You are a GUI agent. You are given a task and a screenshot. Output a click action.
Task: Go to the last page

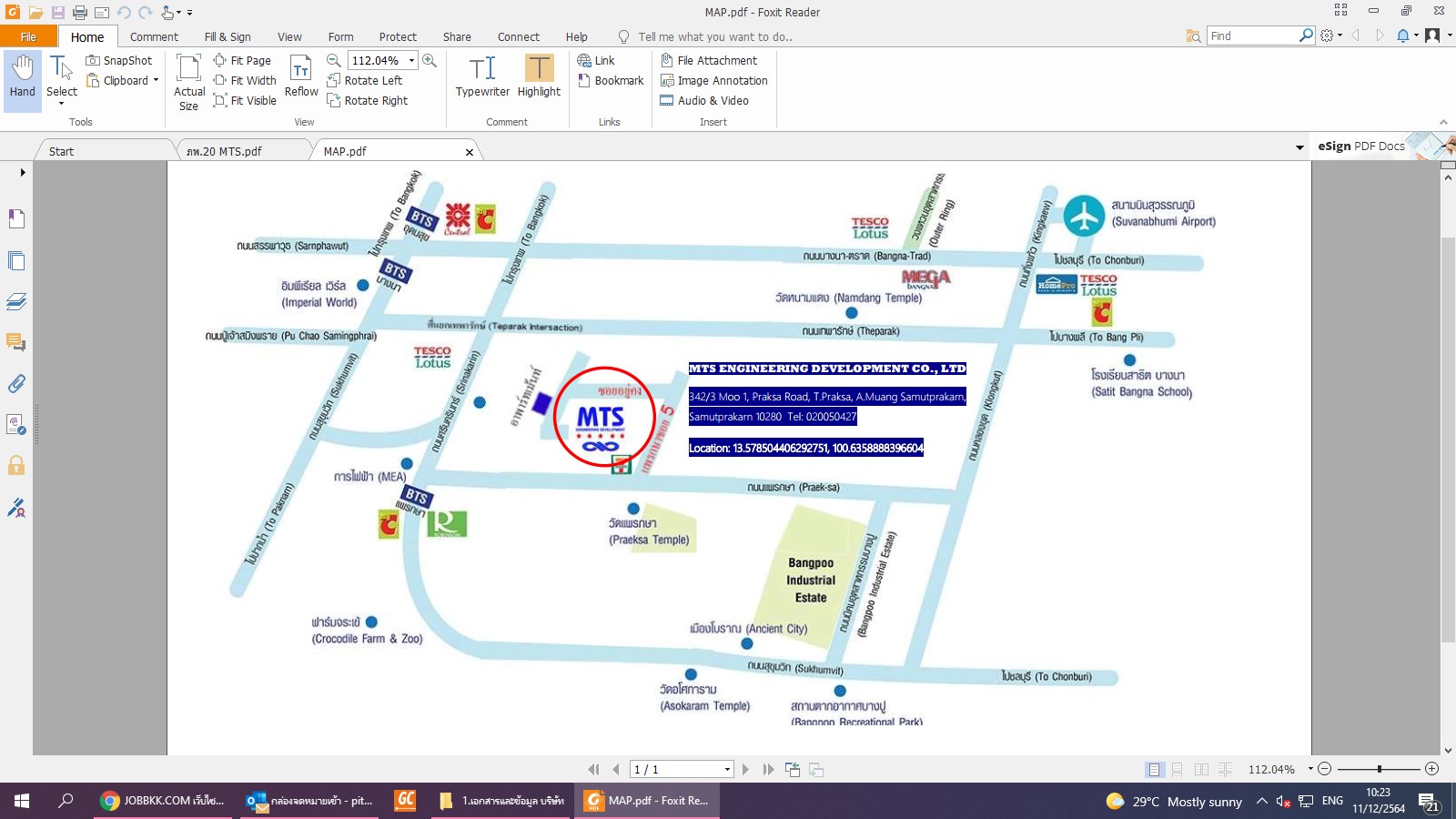[768, 769]
